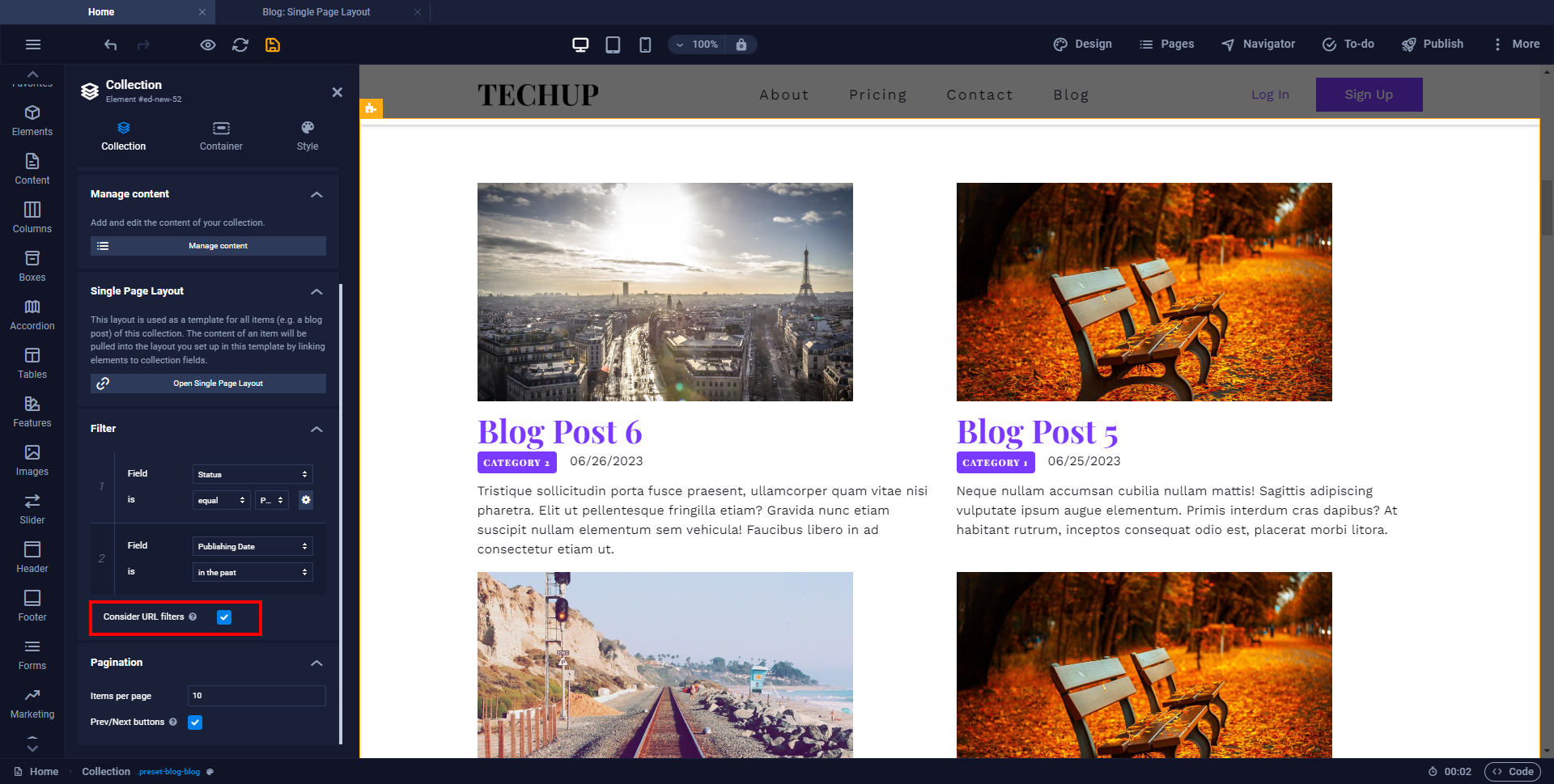
Task: Show help for Consider URL filters
Action: point(193,617)
